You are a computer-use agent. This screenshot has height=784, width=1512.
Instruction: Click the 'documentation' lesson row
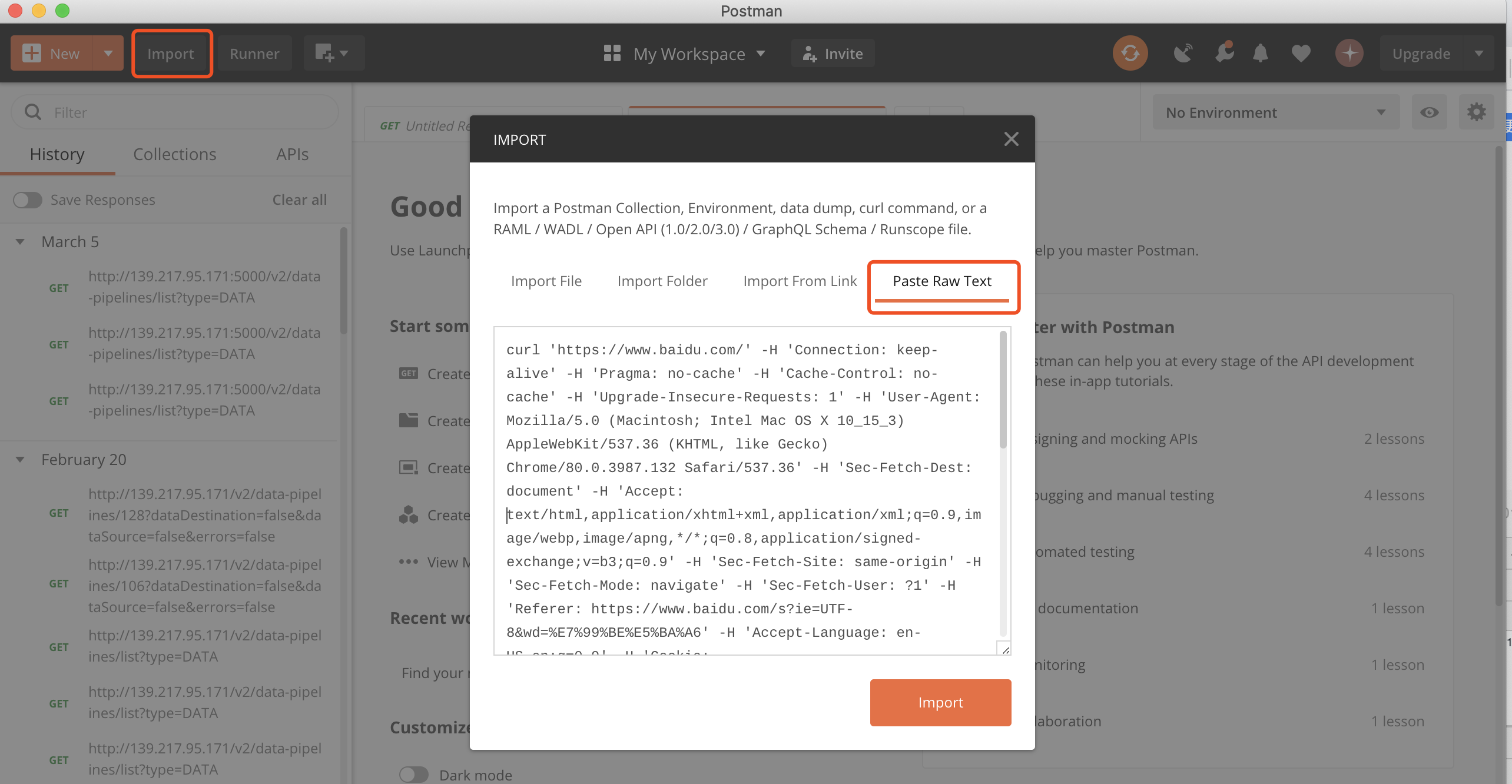click(1229, 609)
